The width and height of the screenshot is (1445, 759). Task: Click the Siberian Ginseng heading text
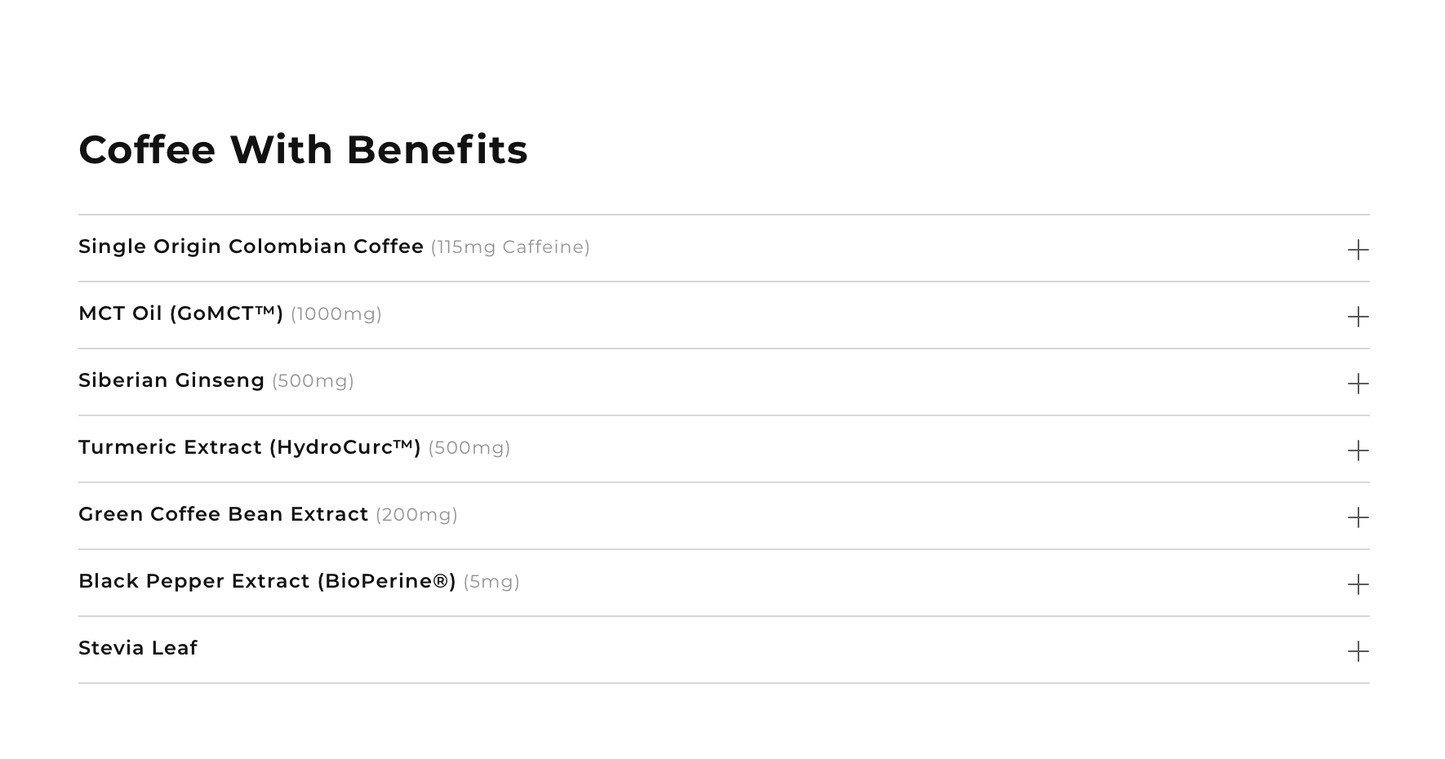click(x=171, y=381)
